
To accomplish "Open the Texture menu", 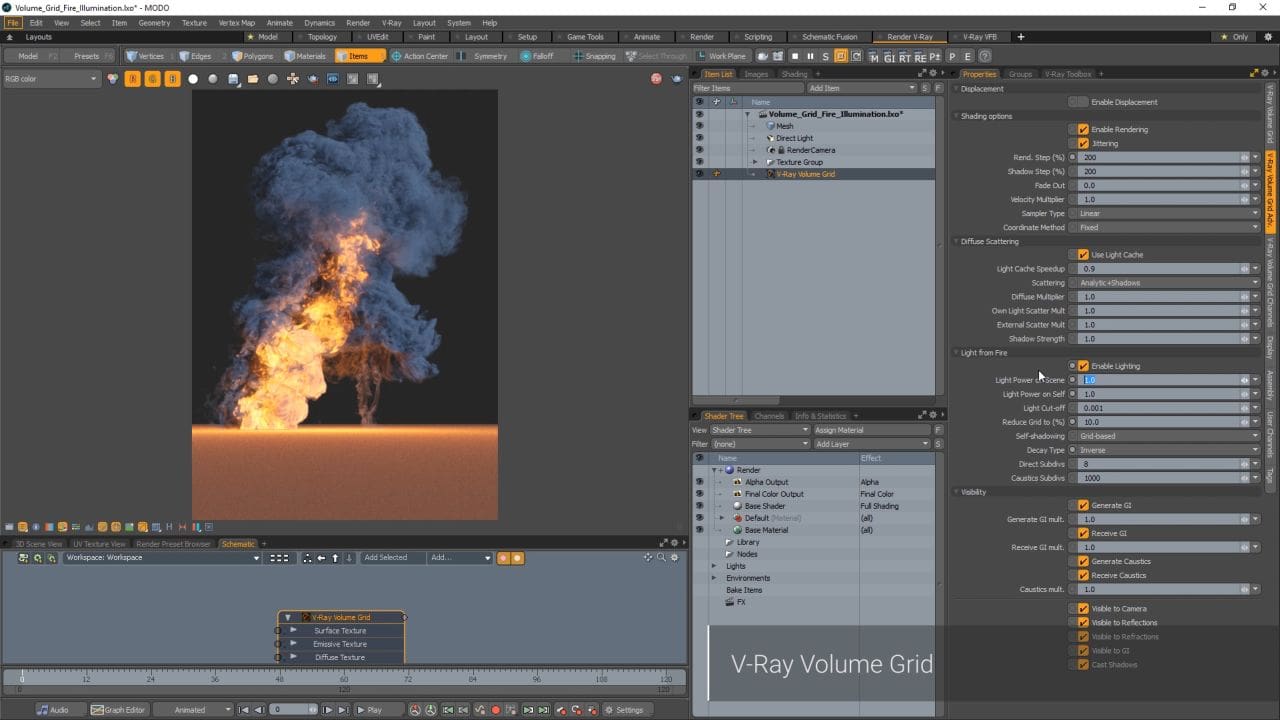I will point(194,22).
